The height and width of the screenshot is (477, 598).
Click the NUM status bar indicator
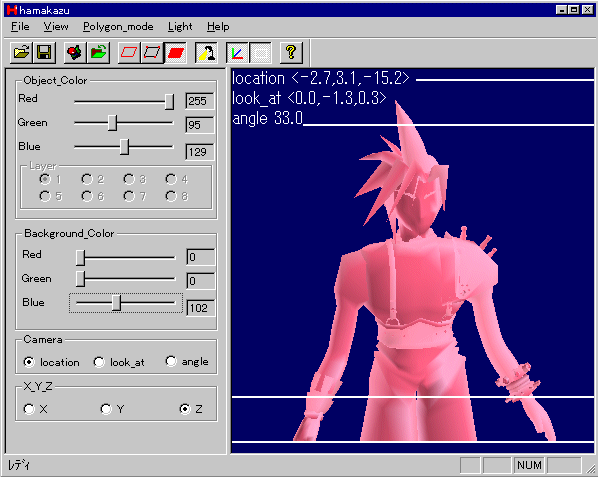click(x=529, y=465)
